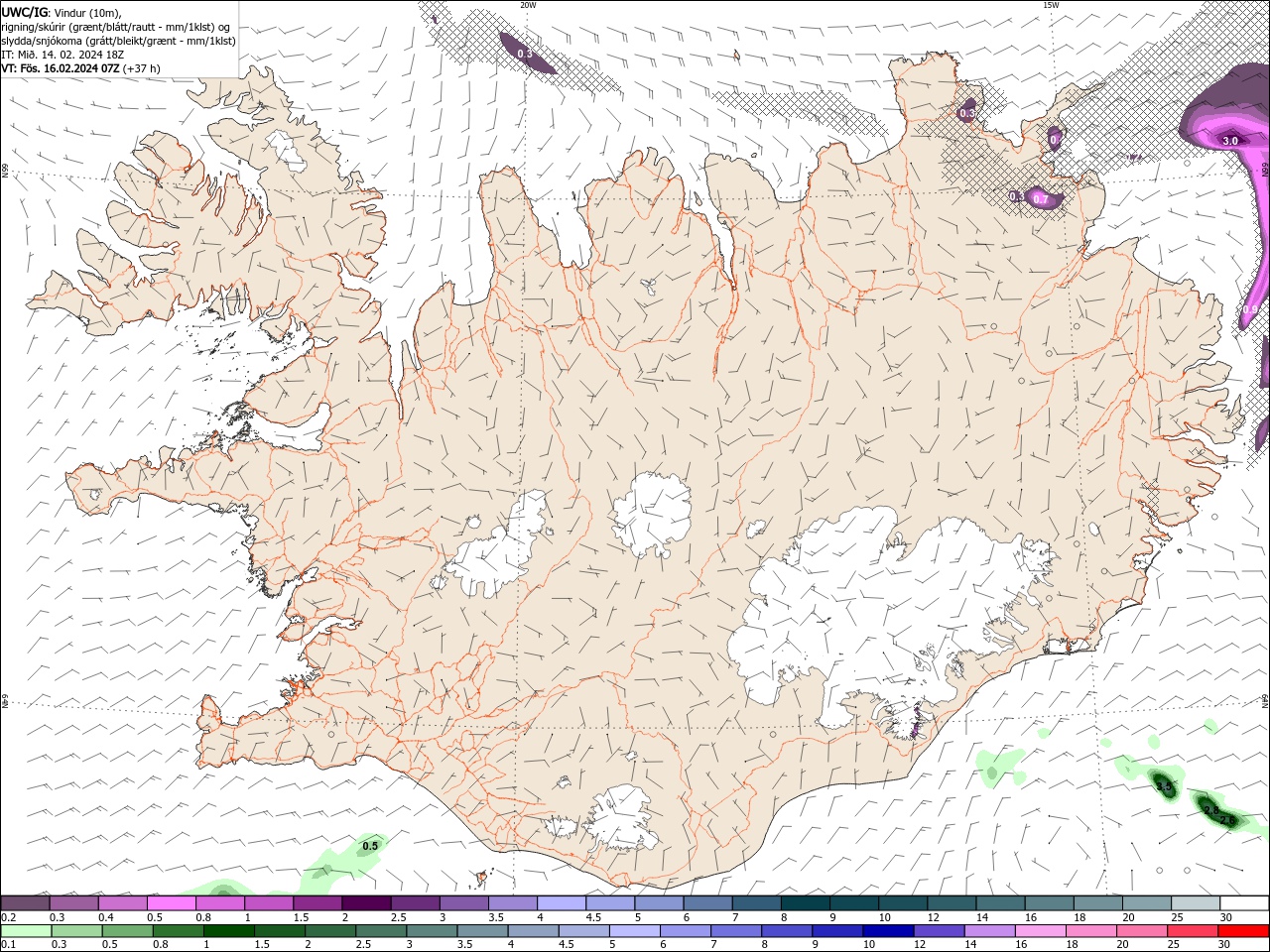Pick the grey-green 2.5 swatch in lower legend

pos(381,931)
